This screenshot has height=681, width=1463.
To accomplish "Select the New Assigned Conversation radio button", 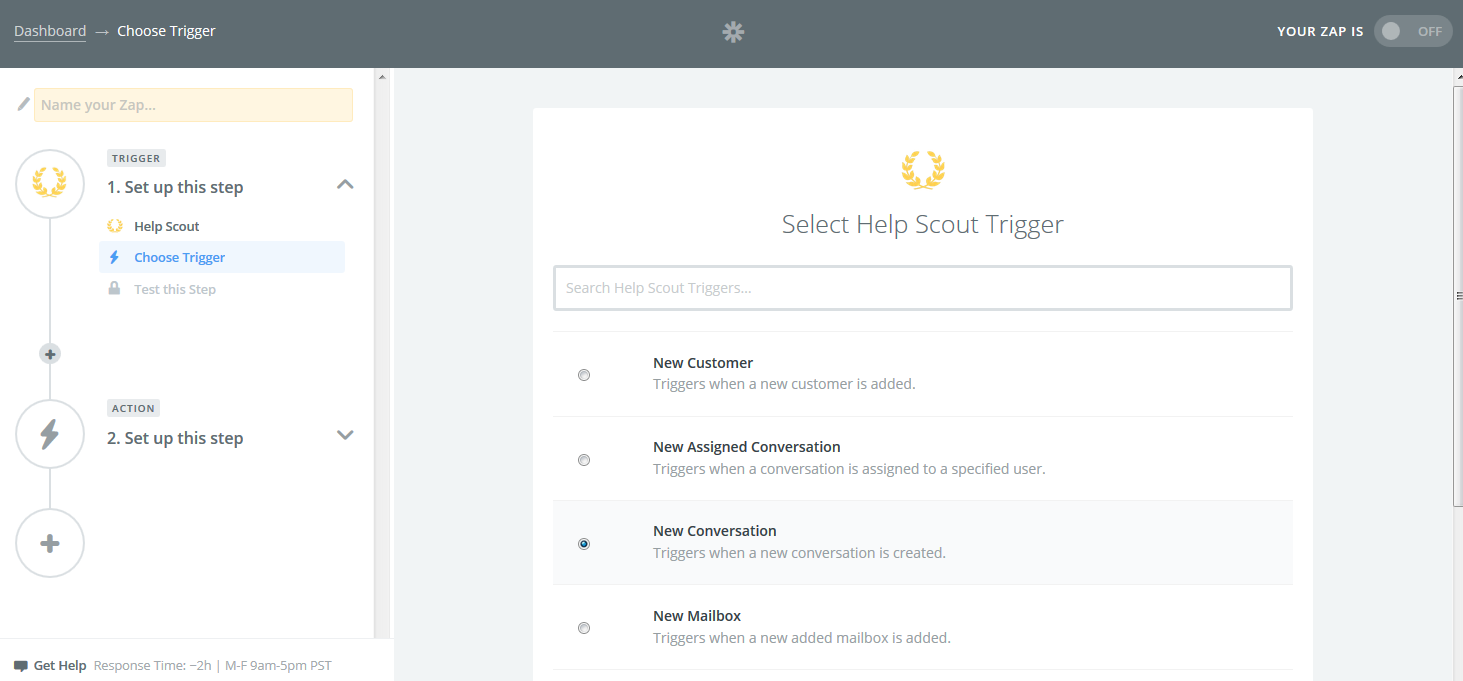I will (584, 460).
